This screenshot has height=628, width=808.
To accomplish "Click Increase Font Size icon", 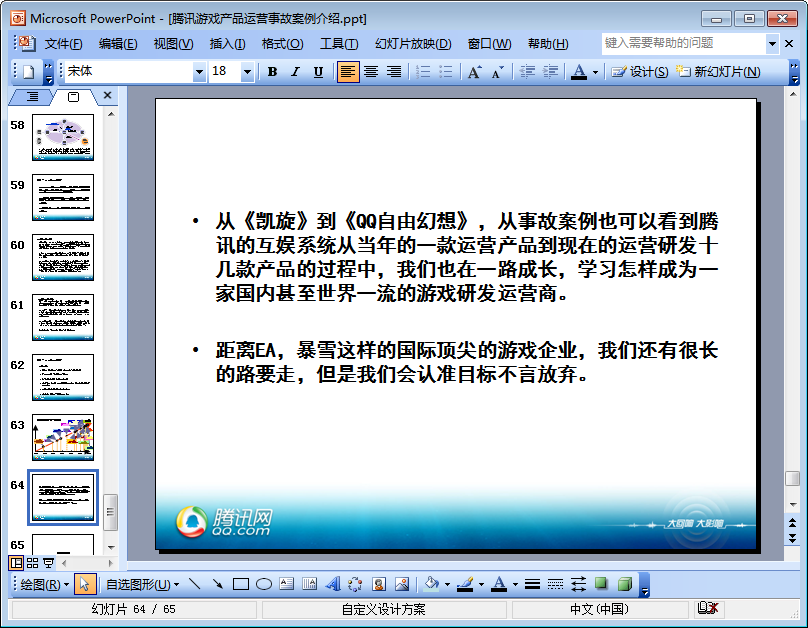I will [x=475, y=72].
